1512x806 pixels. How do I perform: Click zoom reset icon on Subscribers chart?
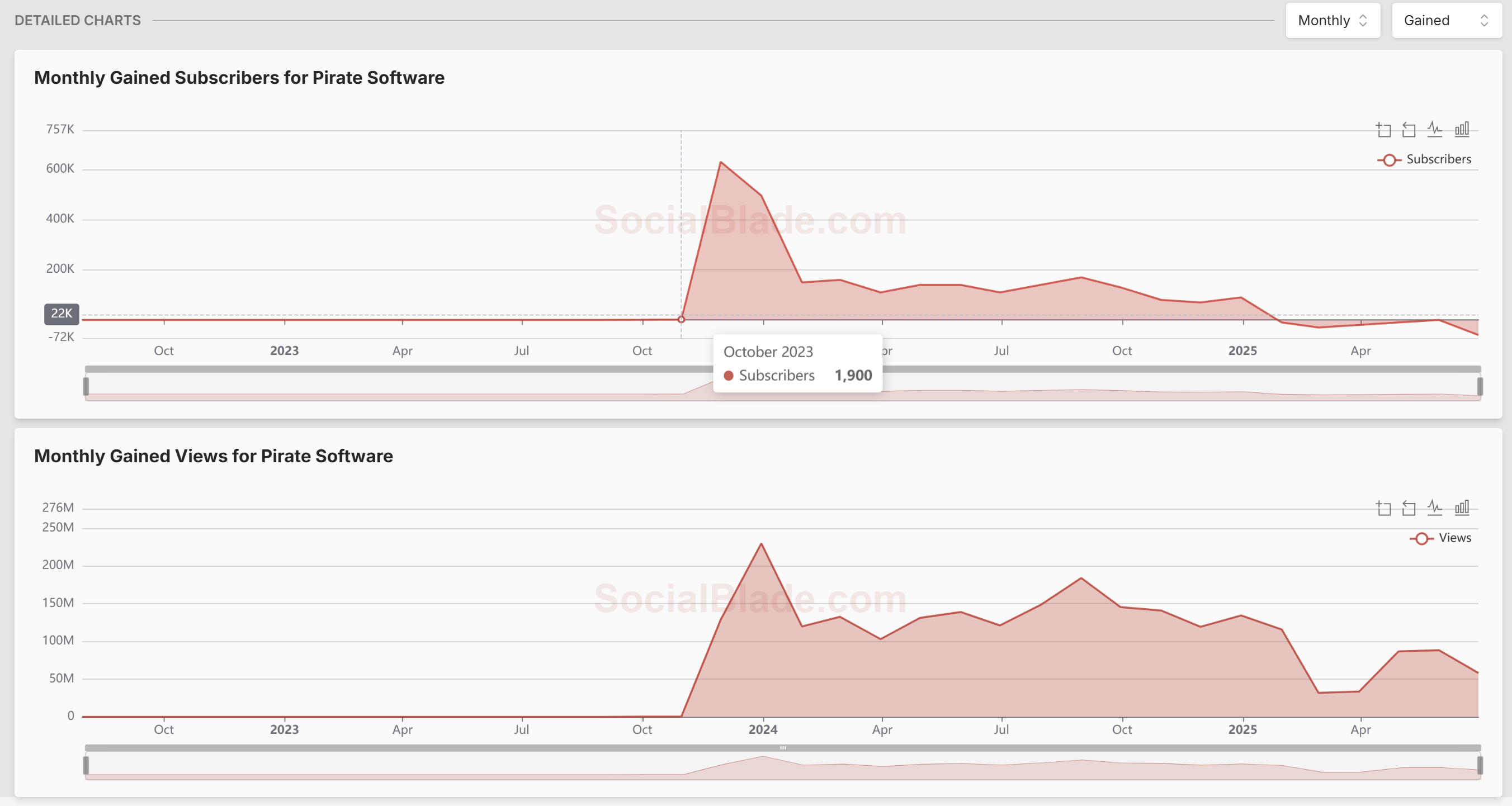[1409, 130]
